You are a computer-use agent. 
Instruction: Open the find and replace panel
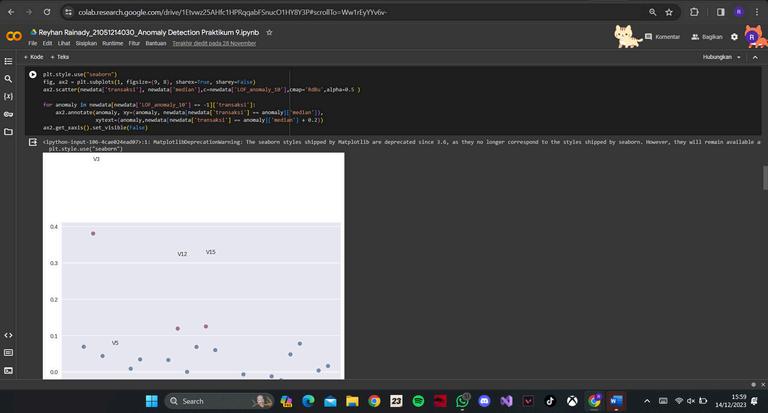click(8, 78)
